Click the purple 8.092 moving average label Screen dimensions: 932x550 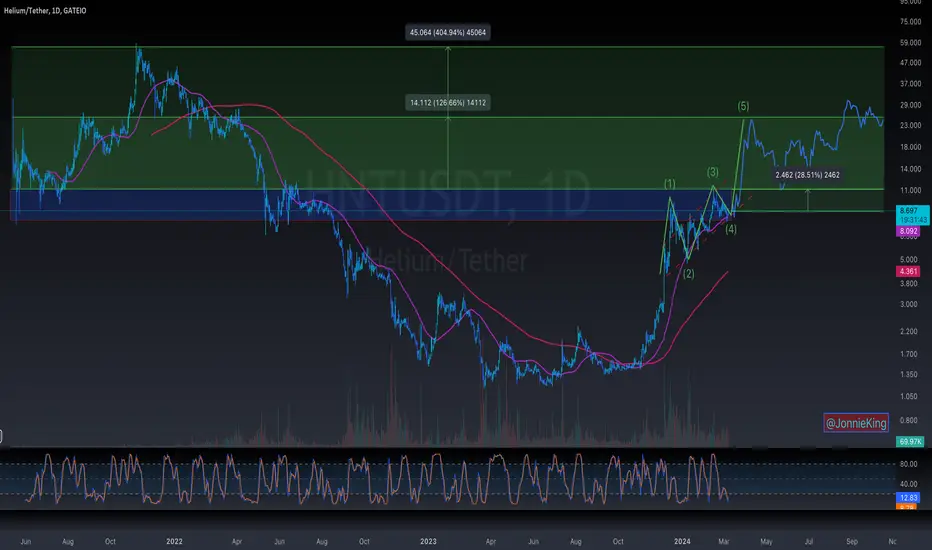click(908, 231)
